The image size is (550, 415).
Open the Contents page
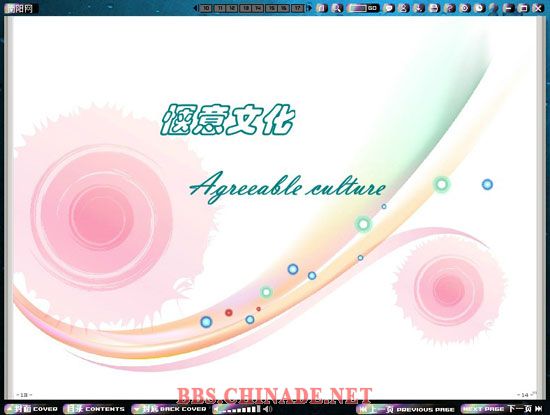click(x=94, y=409)
